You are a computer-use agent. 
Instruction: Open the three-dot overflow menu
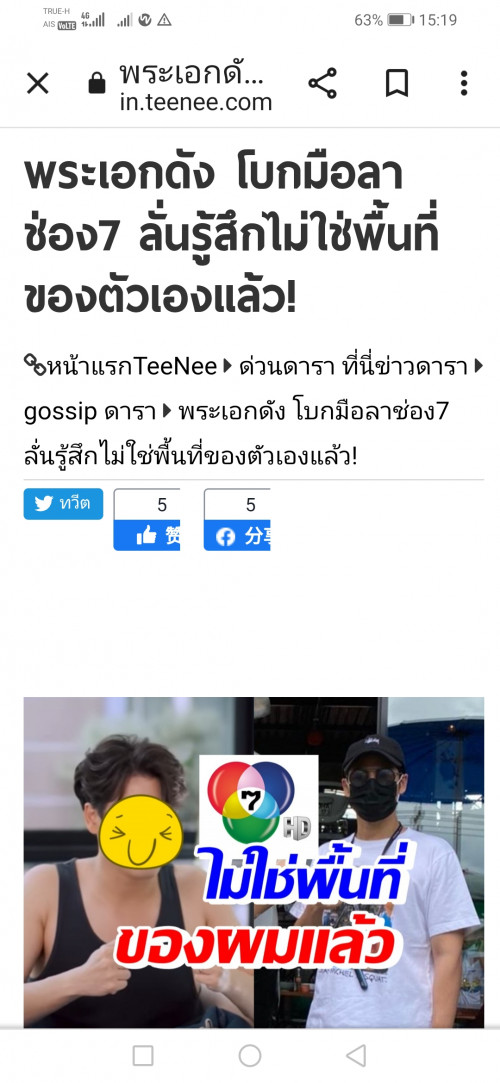(464, 84)
